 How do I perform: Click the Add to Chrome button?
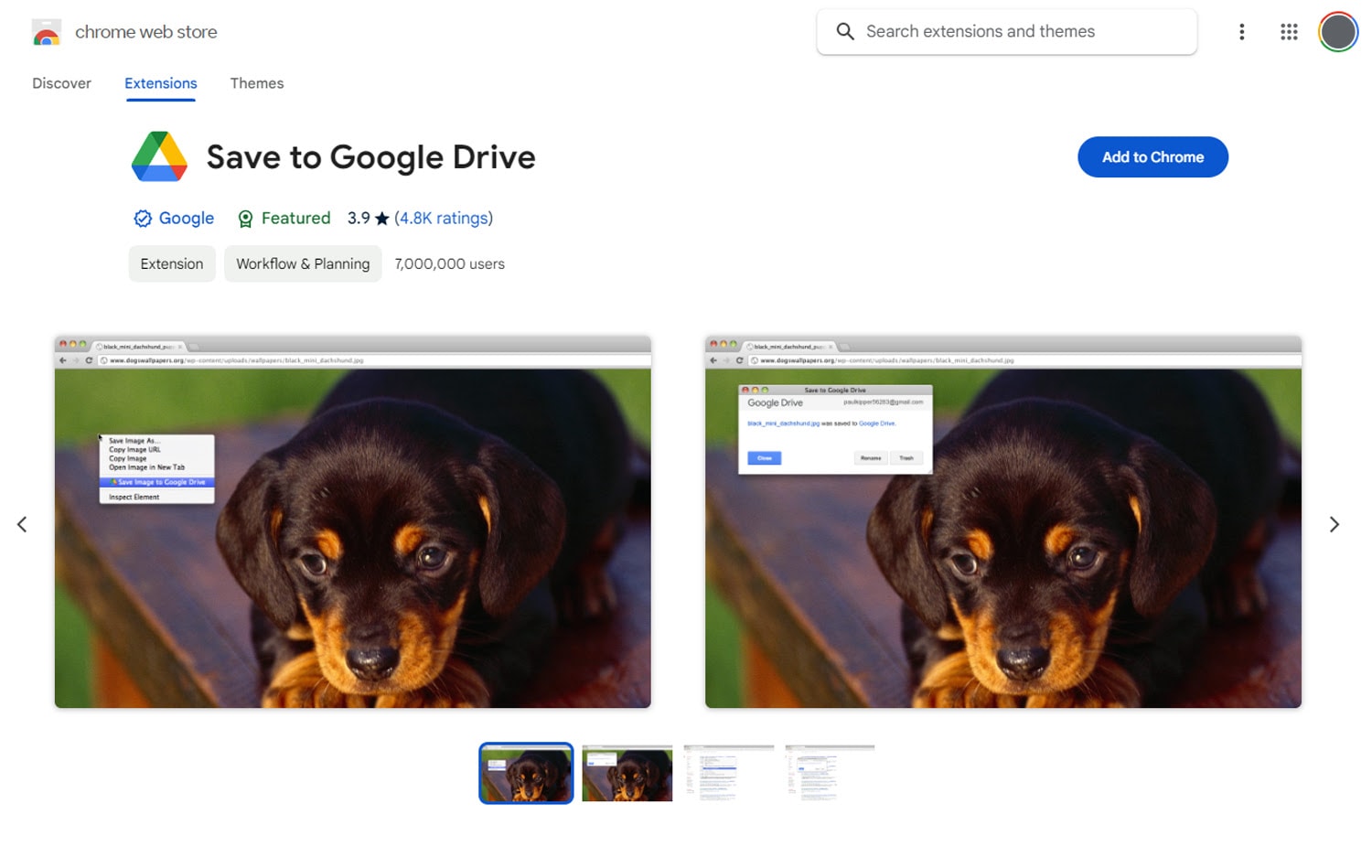click(1152, 156)
